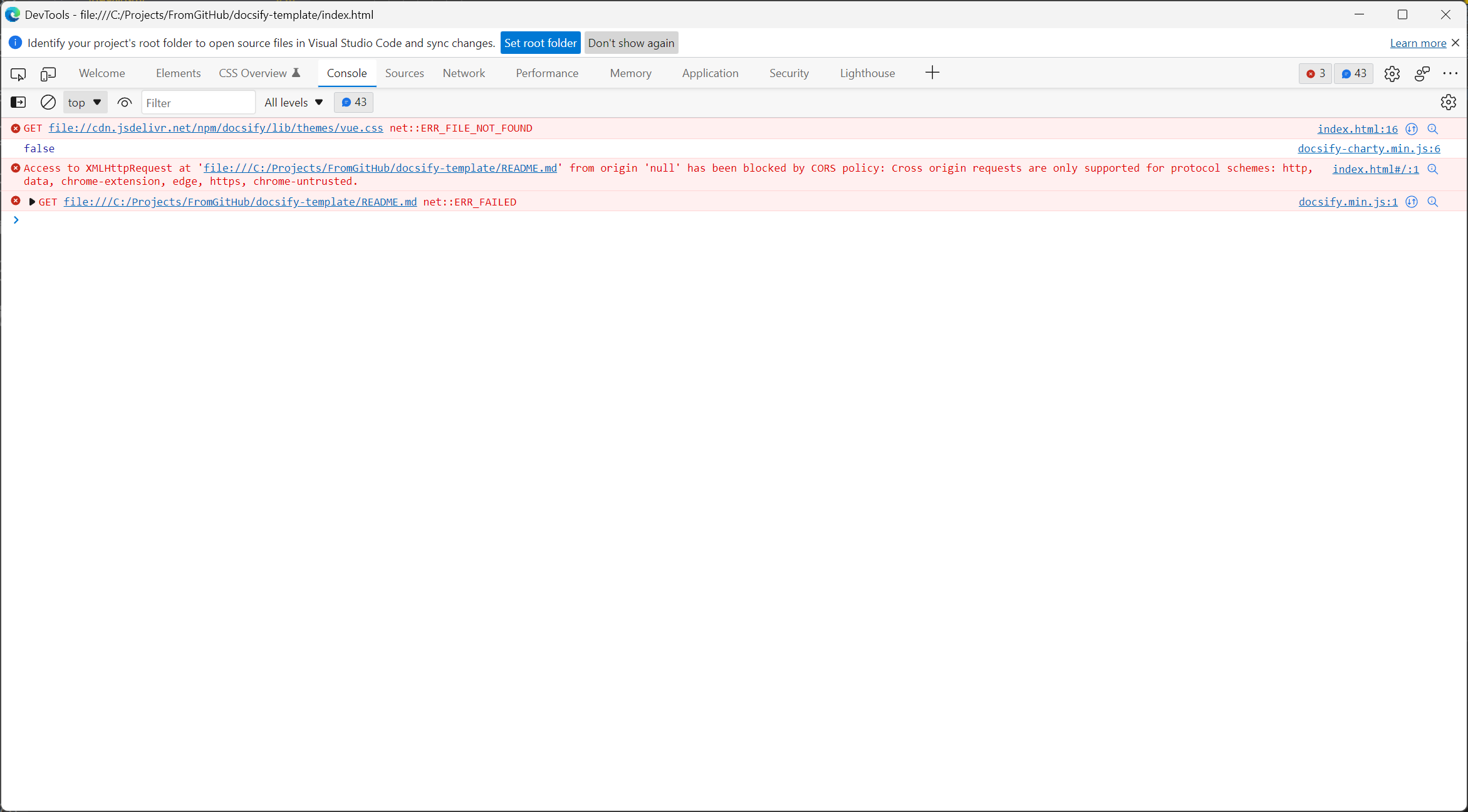
Task: Create a live expression with eye icon
Action: (125, 102)
